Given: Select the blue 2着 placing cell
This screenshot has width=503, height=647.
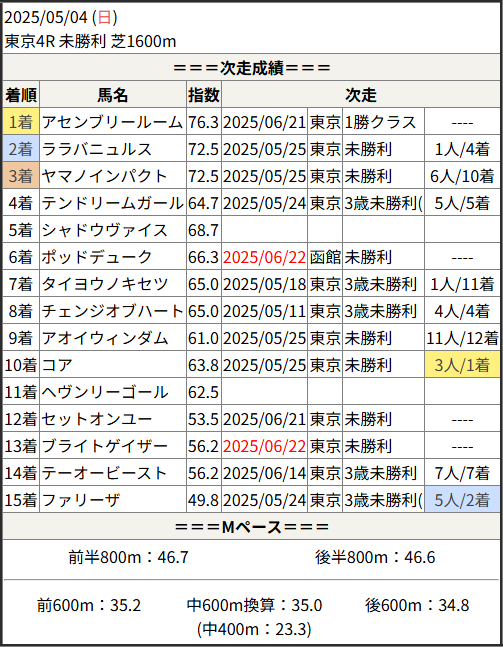Looking at the screenshot, I should pyautogui.click(x=21, y=149).
